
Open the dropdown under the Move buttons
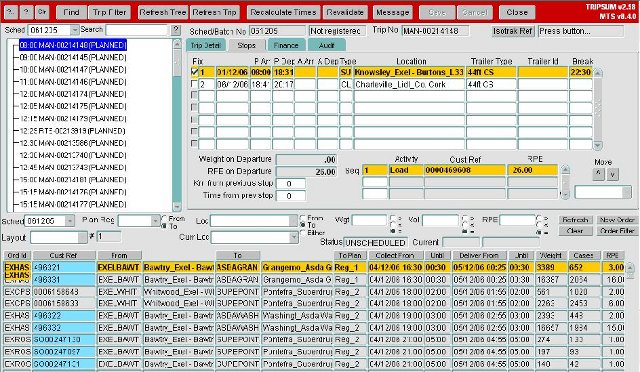tap(627, 192)
